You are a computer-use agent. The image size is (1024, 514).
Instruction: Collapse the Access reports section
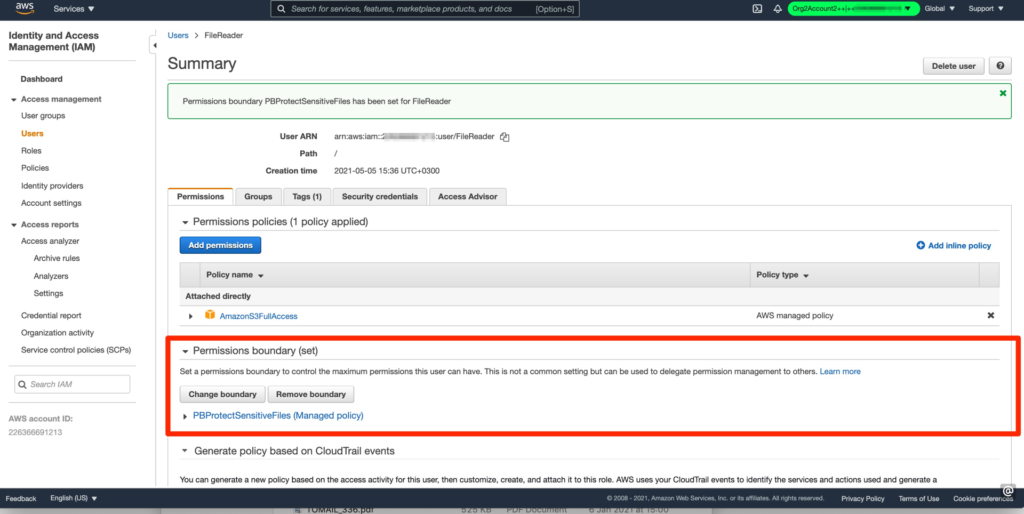click(14, 225)
